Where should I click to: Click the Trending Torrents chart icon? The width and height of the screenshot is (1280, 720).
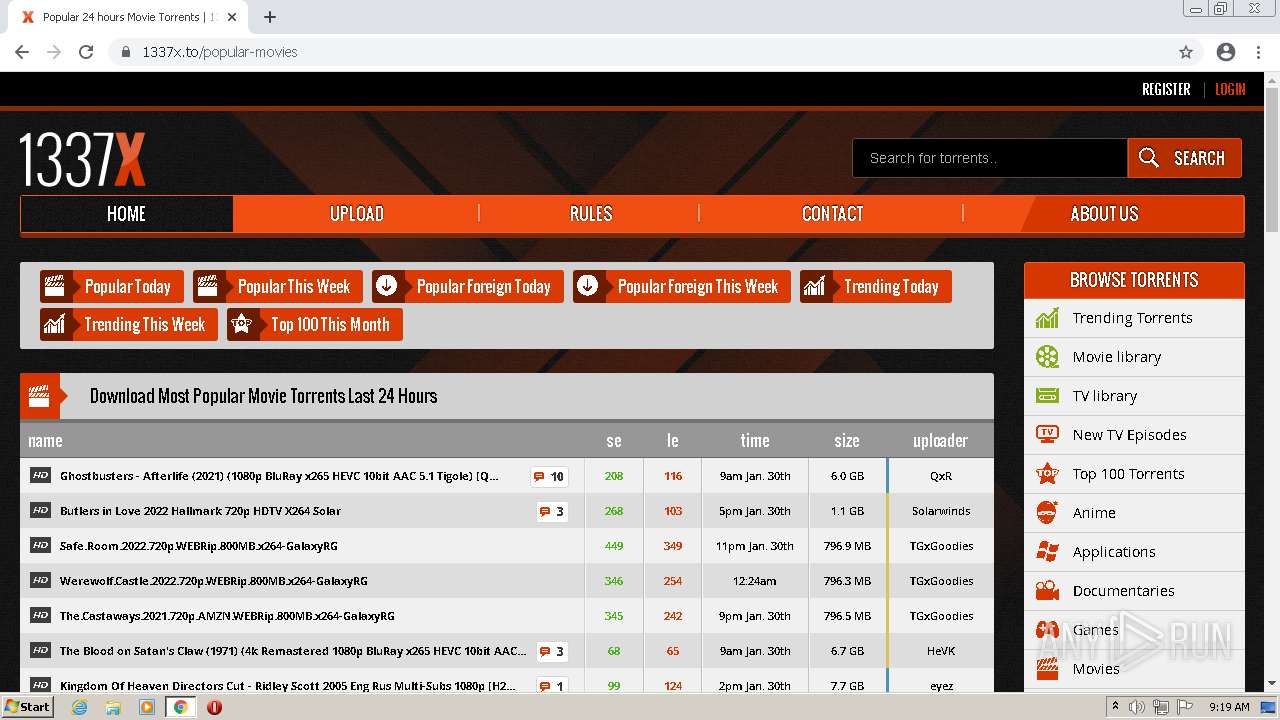pos(1047,318)
